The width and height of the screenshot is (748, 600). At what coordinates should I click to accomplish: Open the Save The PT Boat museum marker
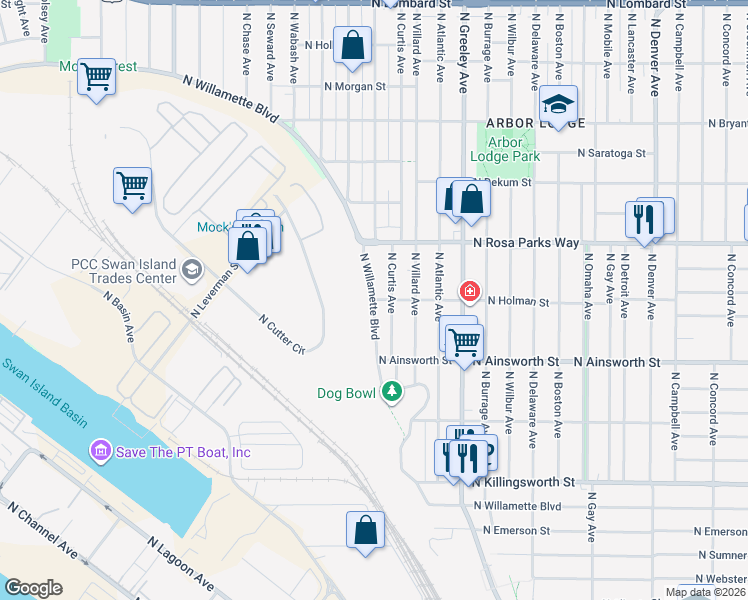(101, 451)
